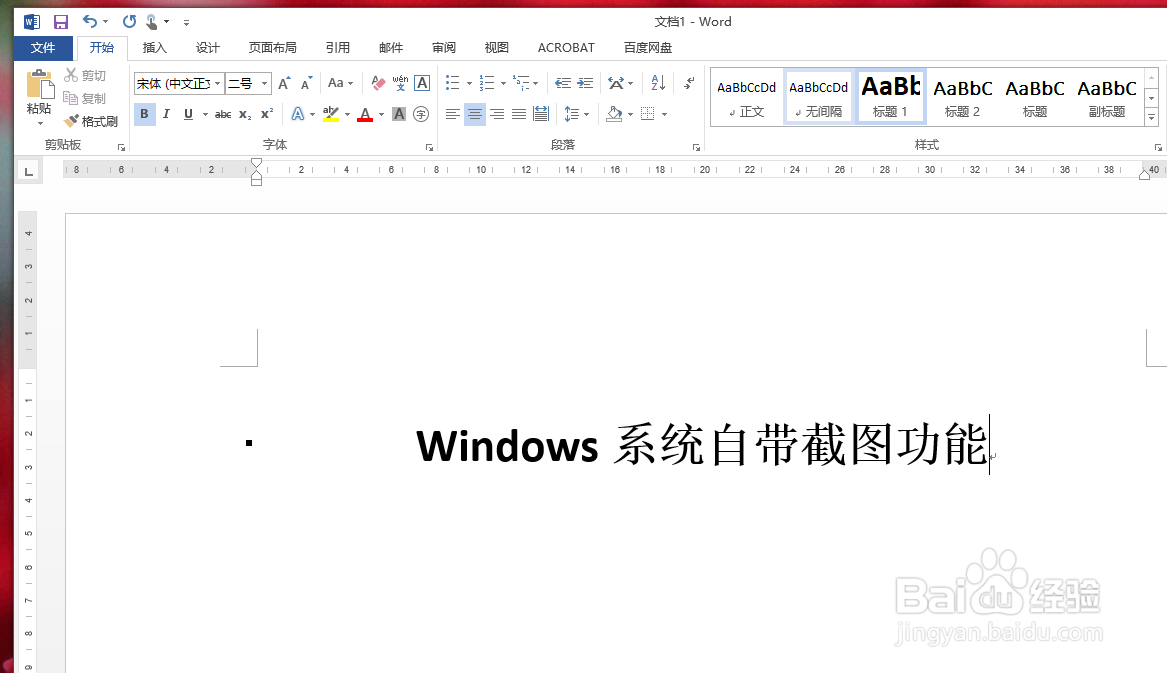Align text to the right
The height and width of the screenshot is (673, 1167).
pyautogui.click(x=497, y=114)
